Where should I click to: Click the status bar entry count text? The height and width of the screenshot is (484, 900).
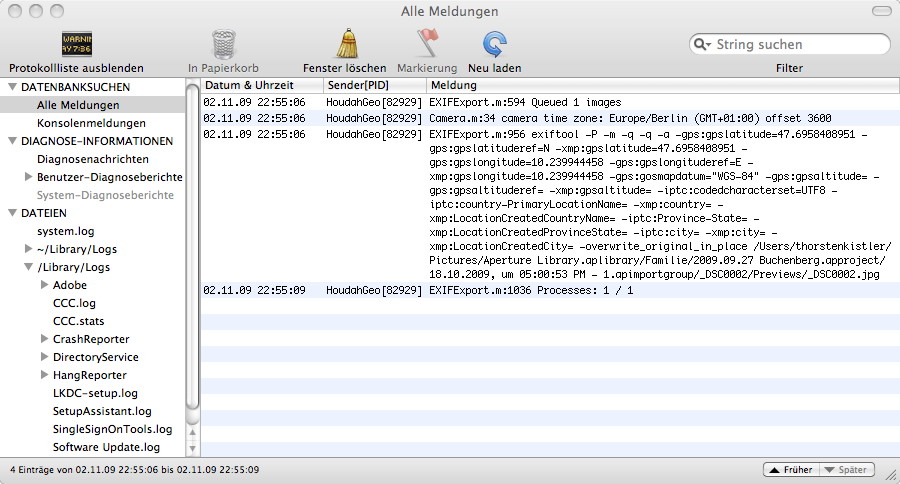click(x=134, y=470)
